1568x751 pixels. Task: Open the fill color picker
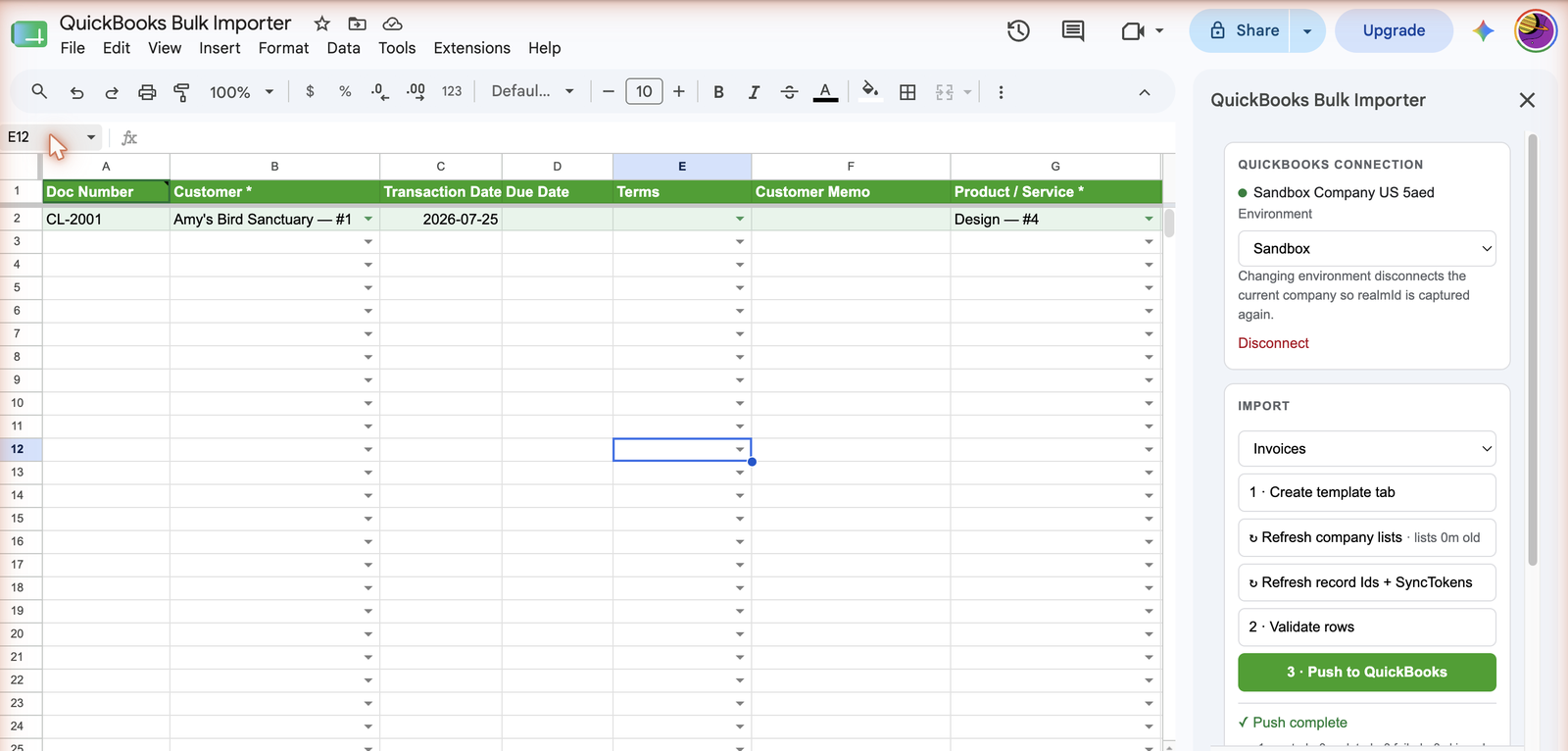(869, 91)
